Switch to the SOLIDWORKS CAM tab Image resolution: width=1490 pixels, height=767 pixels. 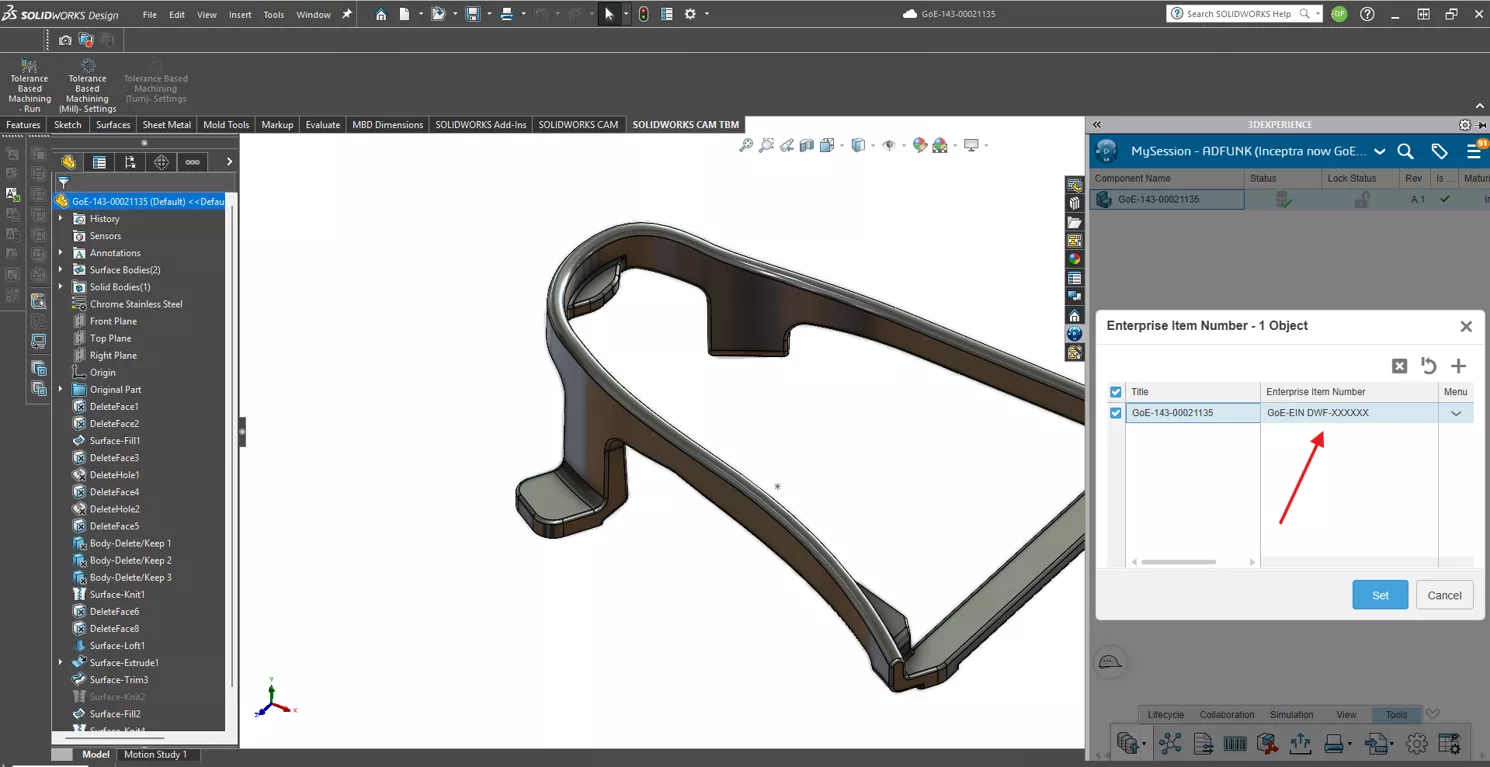point(578,125)
